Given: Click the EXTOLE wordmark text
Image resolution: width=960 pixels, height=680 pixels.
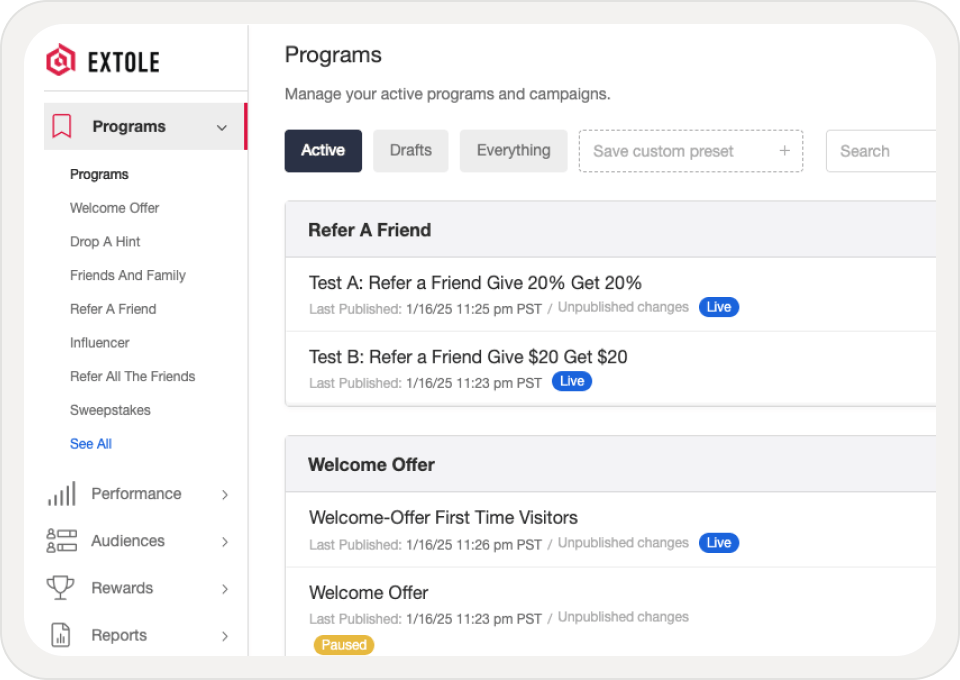Looking at the screenshot, I should tap(124, 62).
